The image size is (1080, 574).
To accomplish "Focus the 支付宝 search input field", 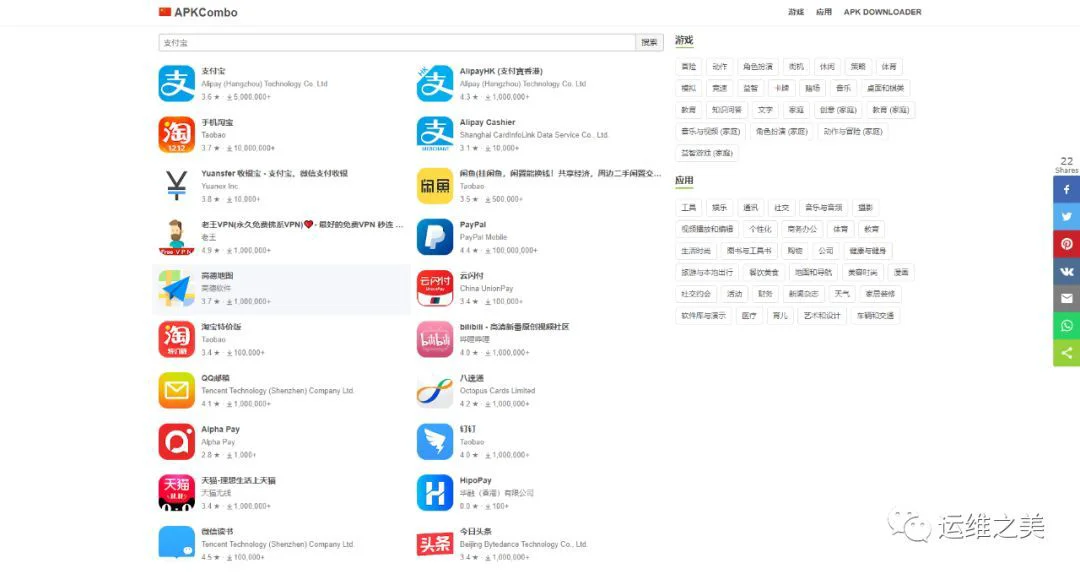I will (397, 43).
